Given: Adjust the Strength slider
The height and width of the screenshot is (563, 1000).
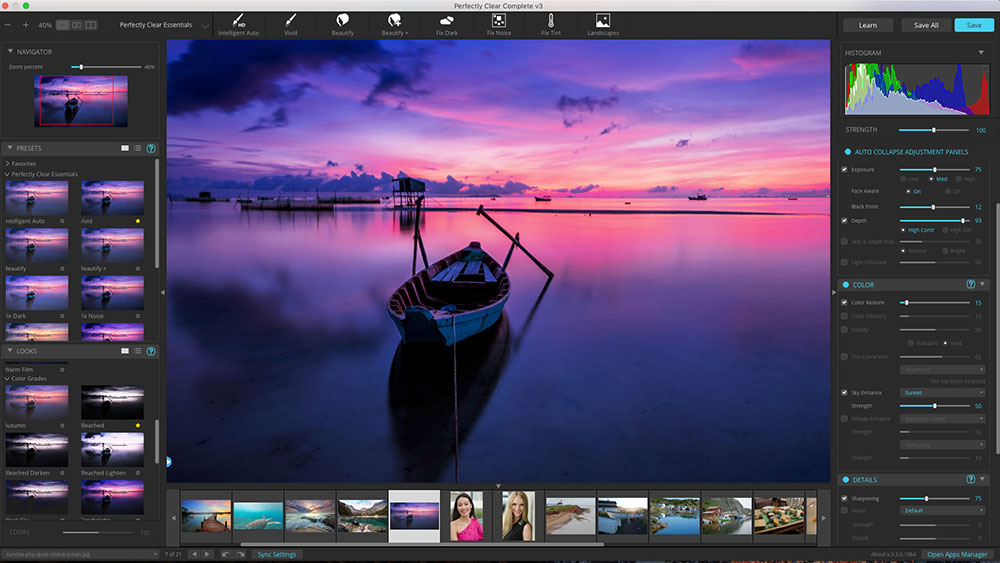Looking at the screenshot, I should pyautogui.click(x=933, y=130).
